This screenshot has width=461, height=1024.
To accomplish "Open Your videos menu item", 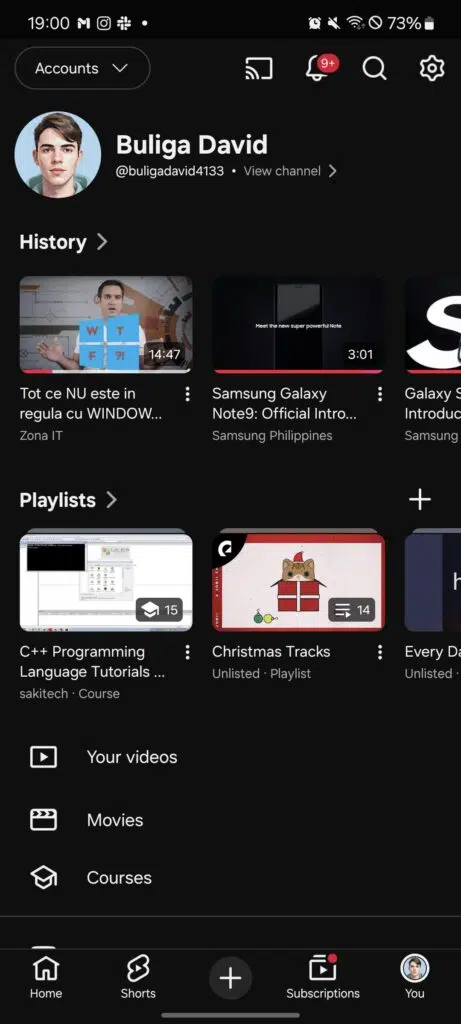I will pyautogui.click(x=230, y=757).
